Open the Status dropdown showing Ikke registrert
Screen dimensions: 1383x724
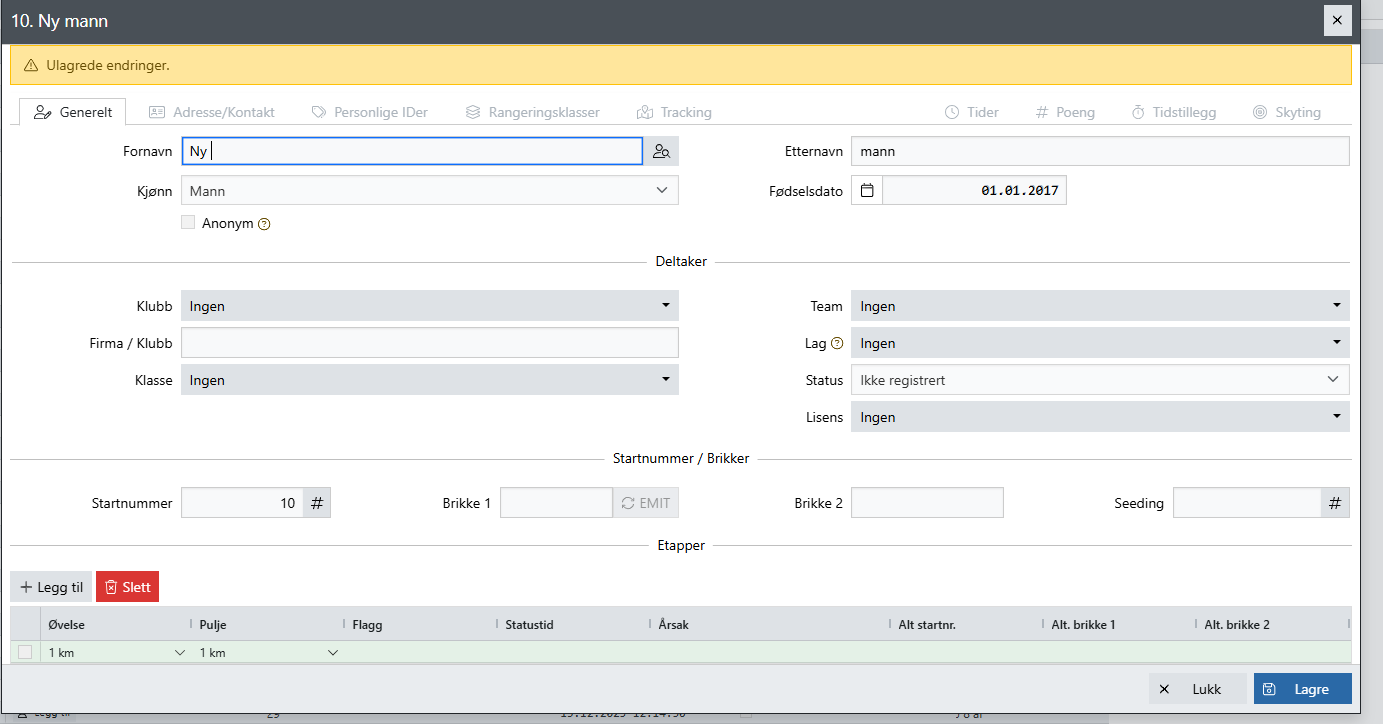click(x=1100, y=380)
